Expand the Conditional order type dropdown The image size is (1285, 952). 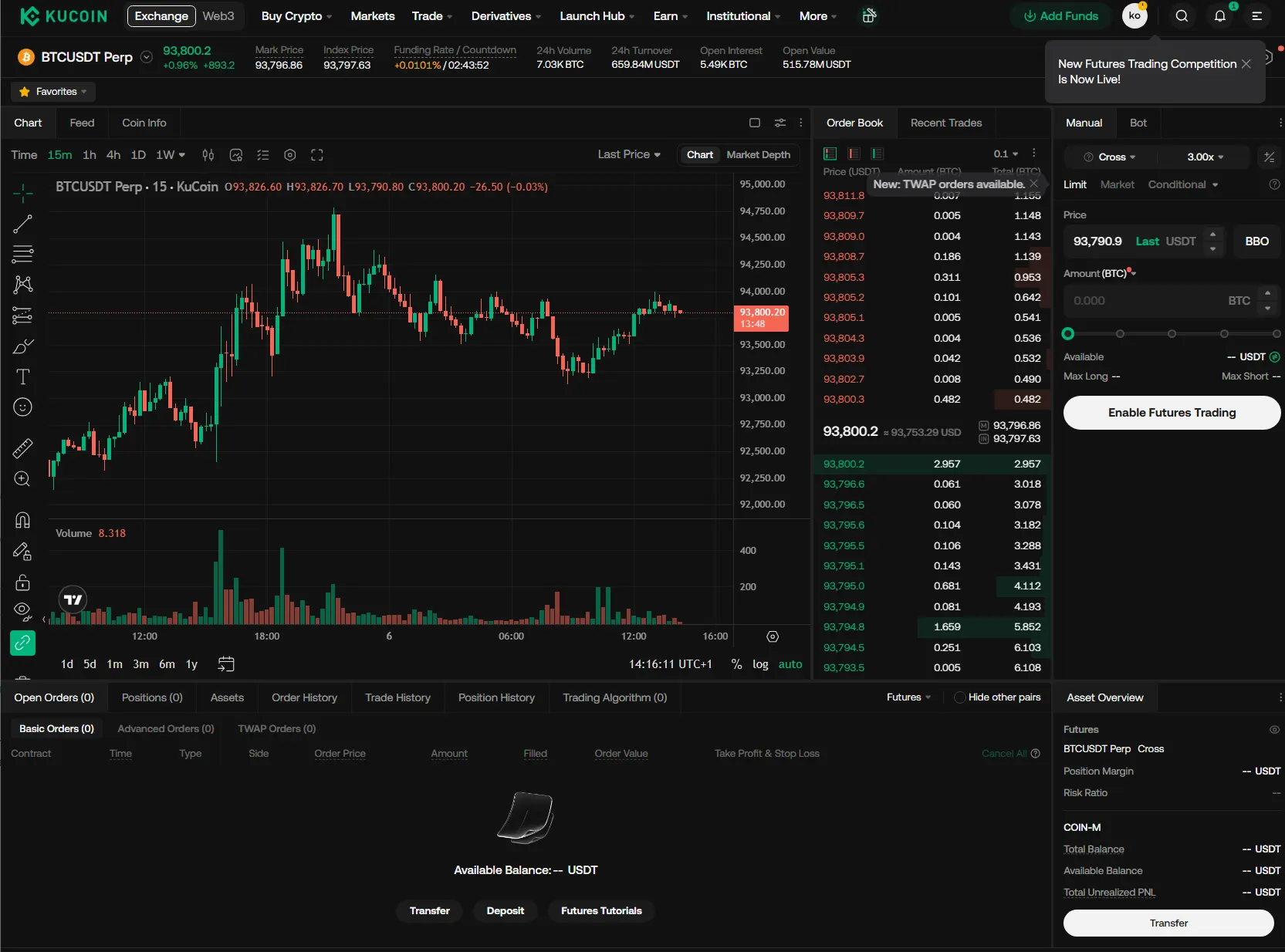(x=1182, y=184)
